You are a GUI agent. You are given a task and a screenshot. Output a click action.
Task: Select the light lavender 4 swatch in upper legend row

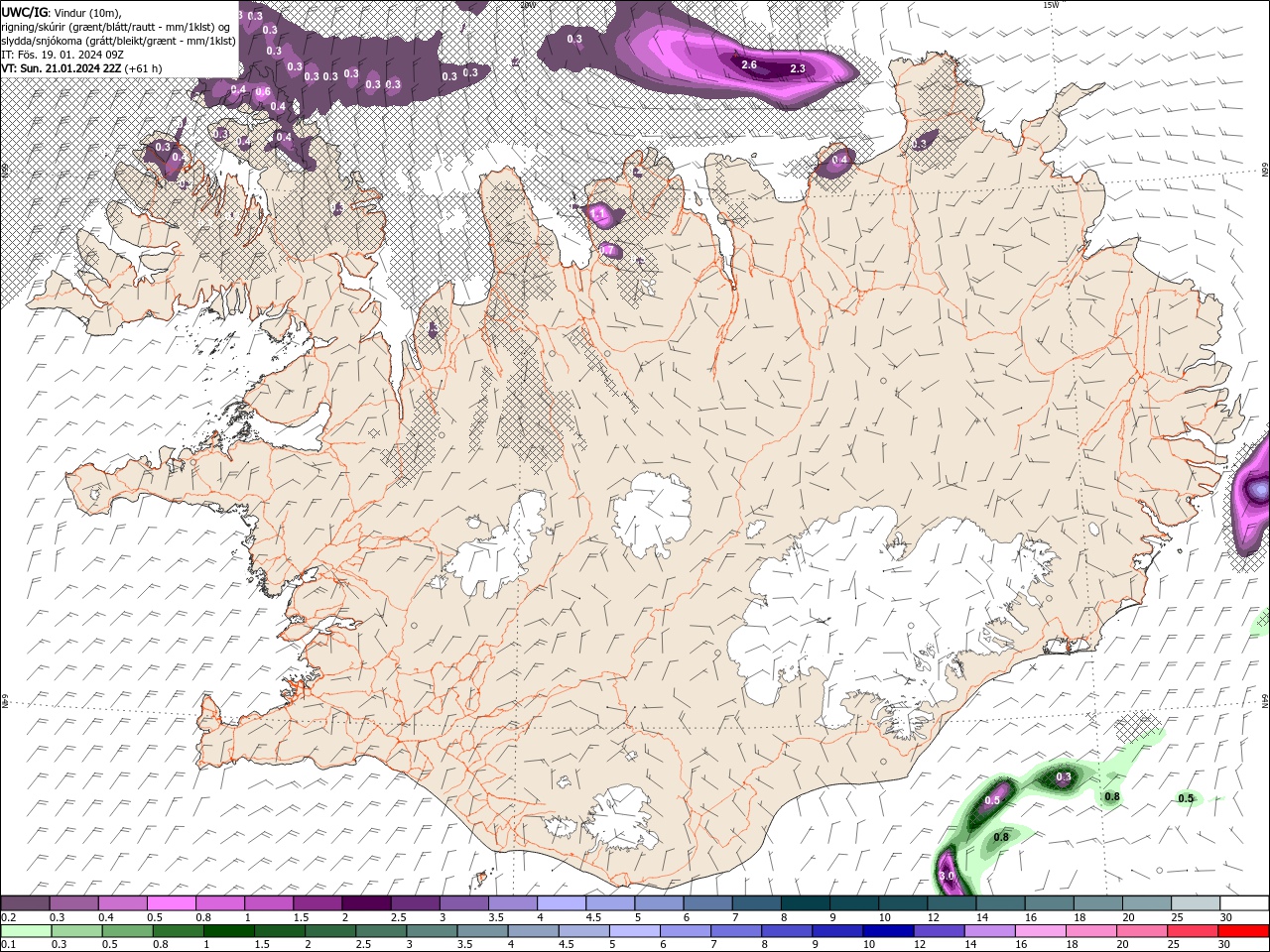(561, 903)
